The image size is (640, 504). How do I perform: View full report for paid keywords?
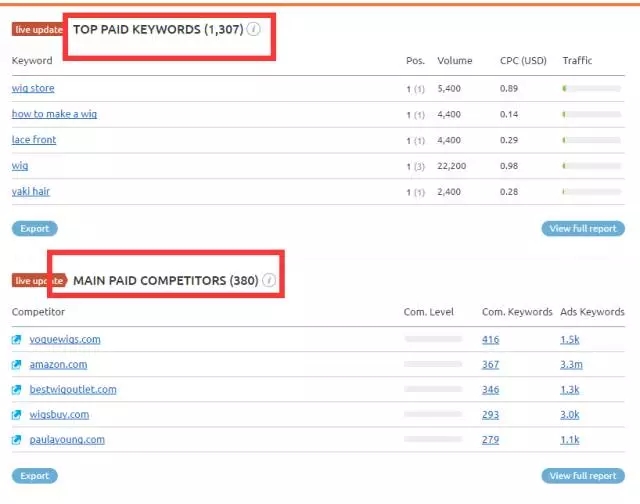(x=583, y=229)
